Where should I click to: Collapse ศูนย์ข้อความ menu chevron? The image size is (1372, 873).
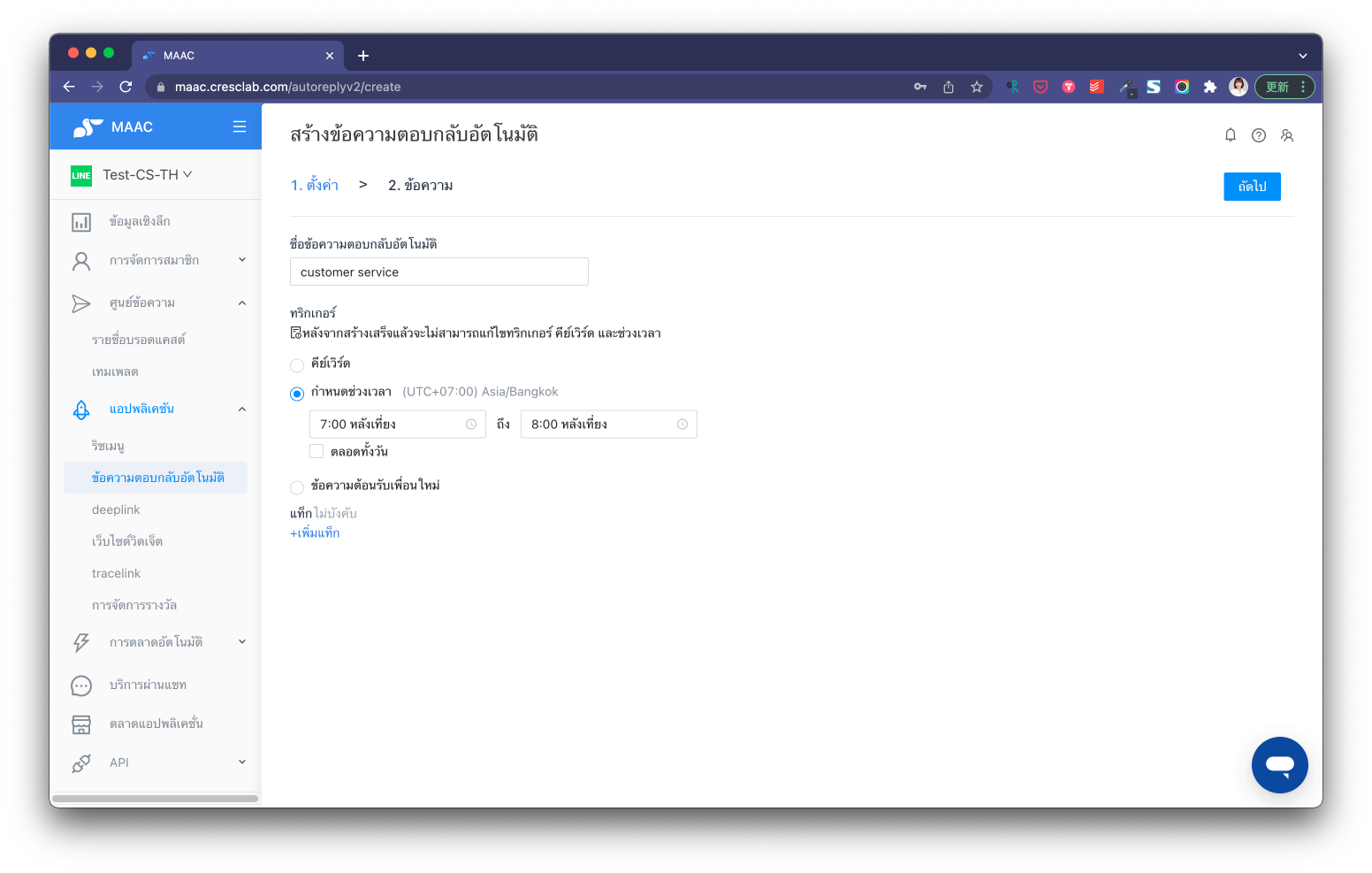[242, 303]
